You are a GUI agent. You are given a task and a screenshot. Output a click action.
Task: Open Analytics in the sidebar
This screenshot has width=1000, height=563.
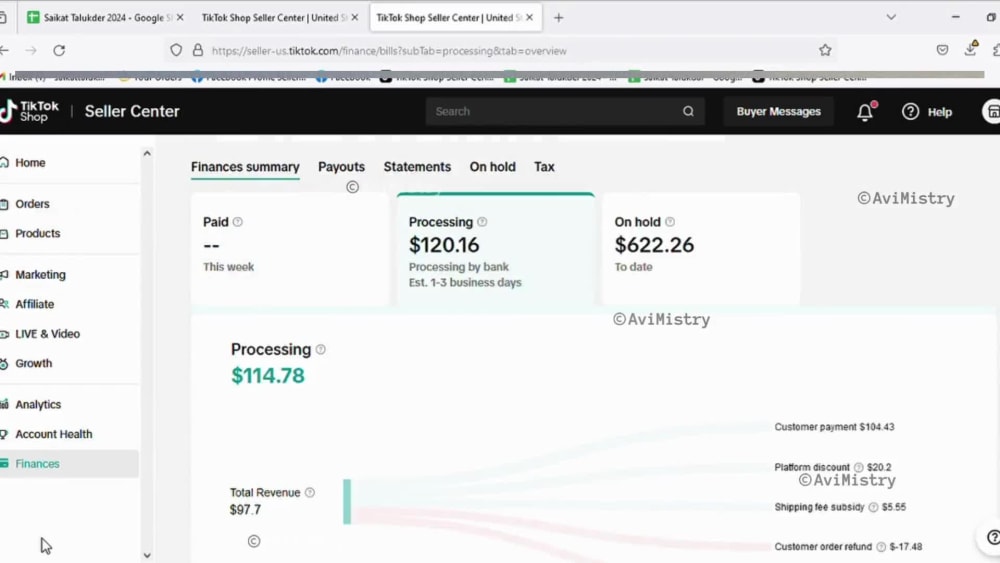(38, 404)
